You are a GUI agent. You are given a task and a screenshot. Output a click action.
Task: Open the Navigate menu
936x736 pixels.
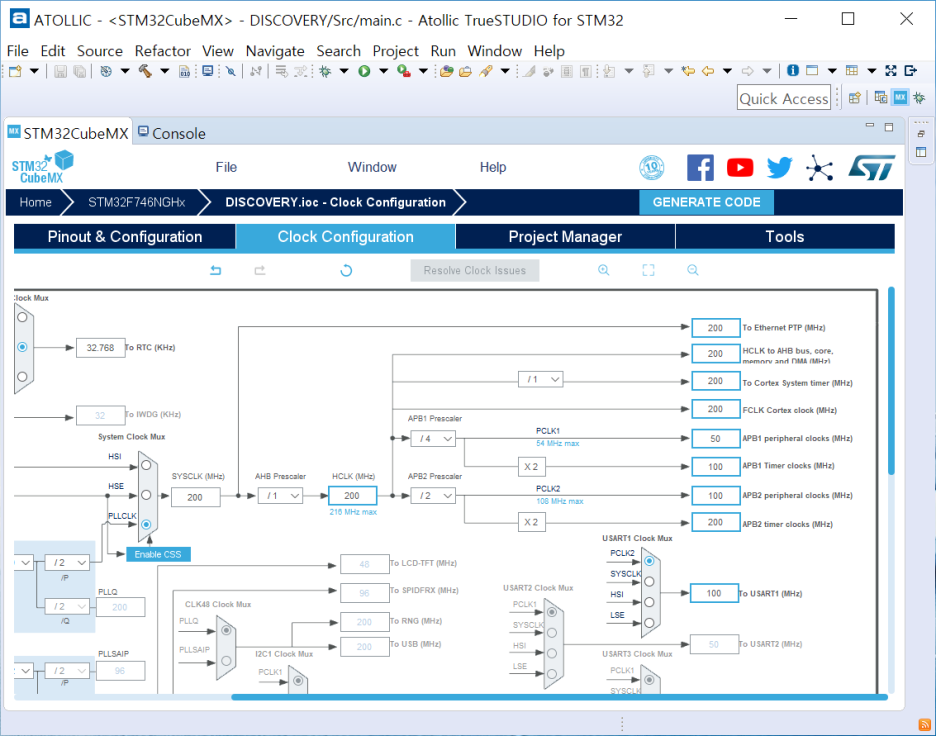(275, 51)
